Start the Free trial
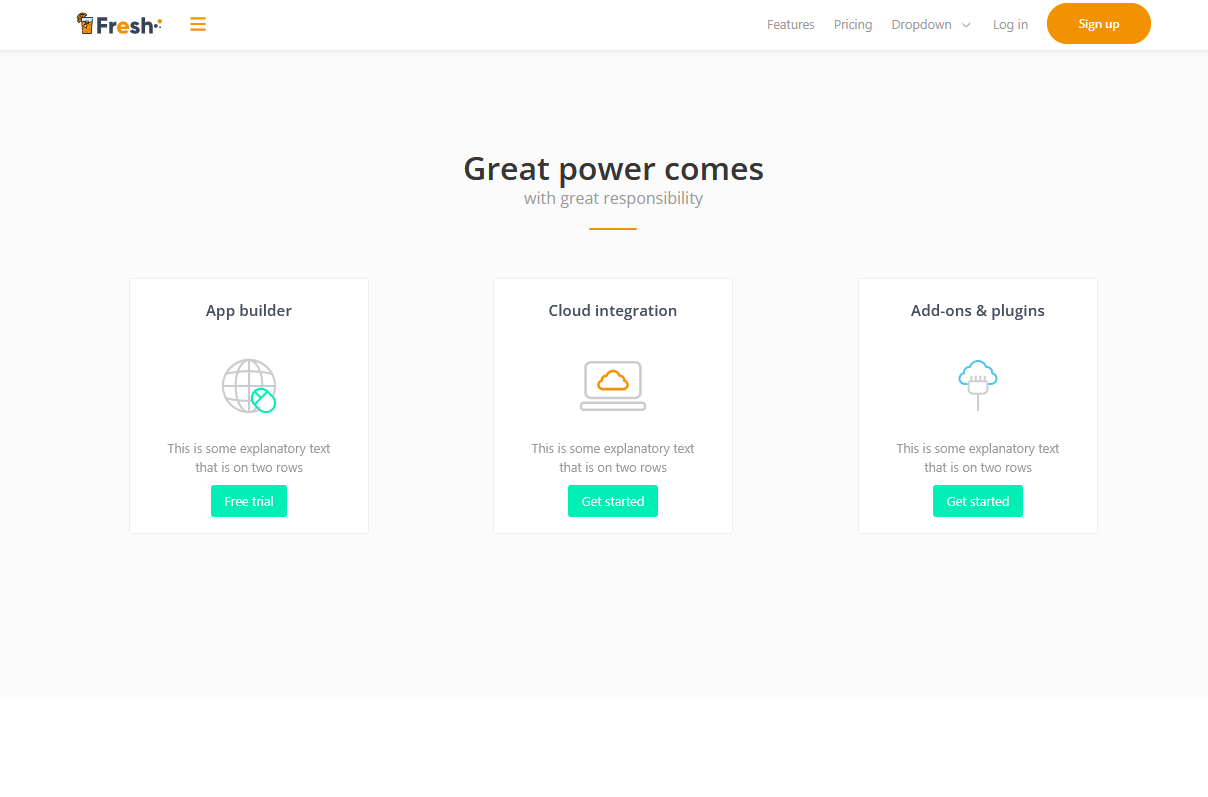This screenshot has width=1208, height=797. [x=249, y=501]
